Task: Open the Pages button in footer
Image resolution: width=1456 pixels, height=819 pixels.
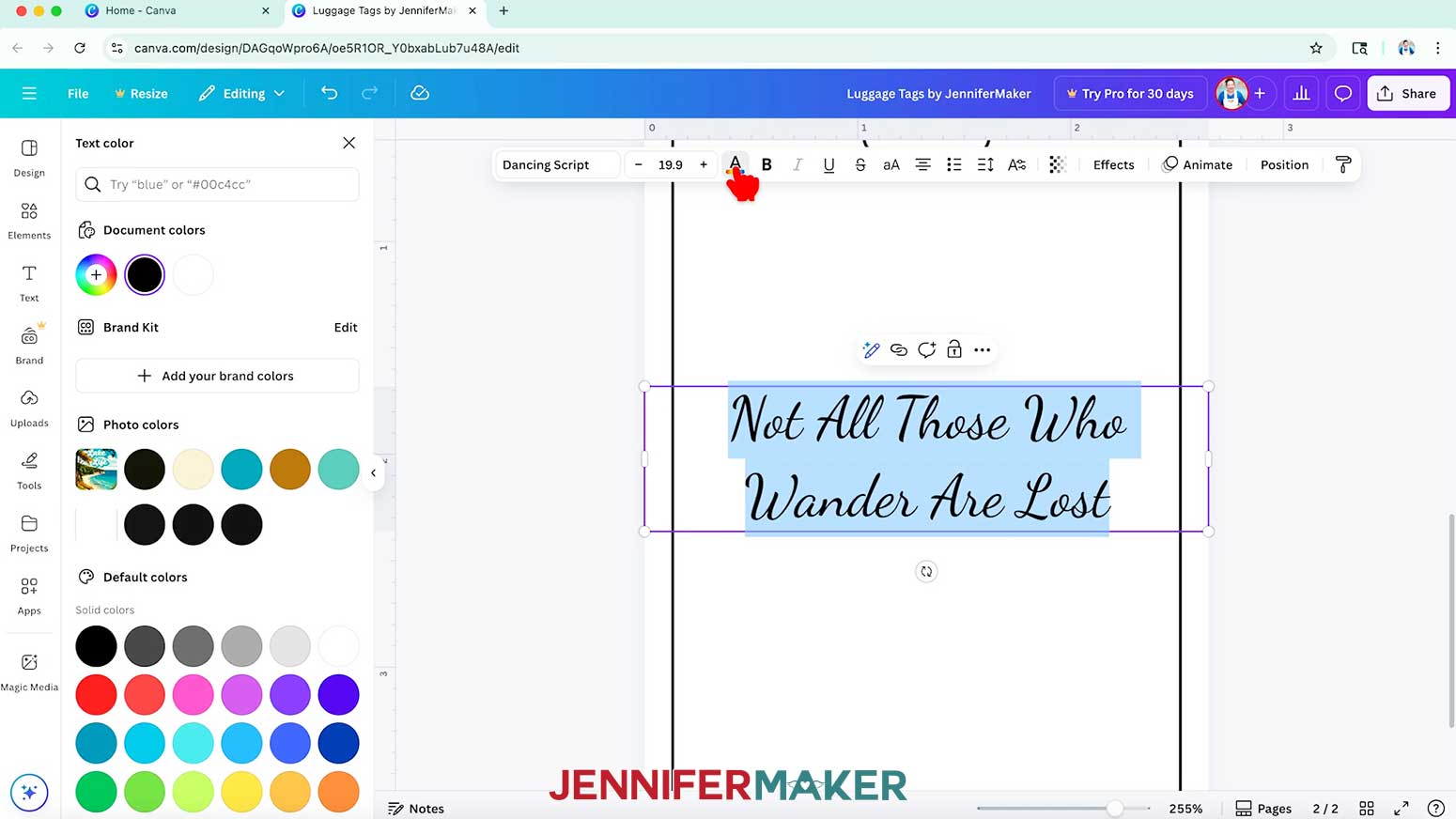Action: tap(1263, 808)
